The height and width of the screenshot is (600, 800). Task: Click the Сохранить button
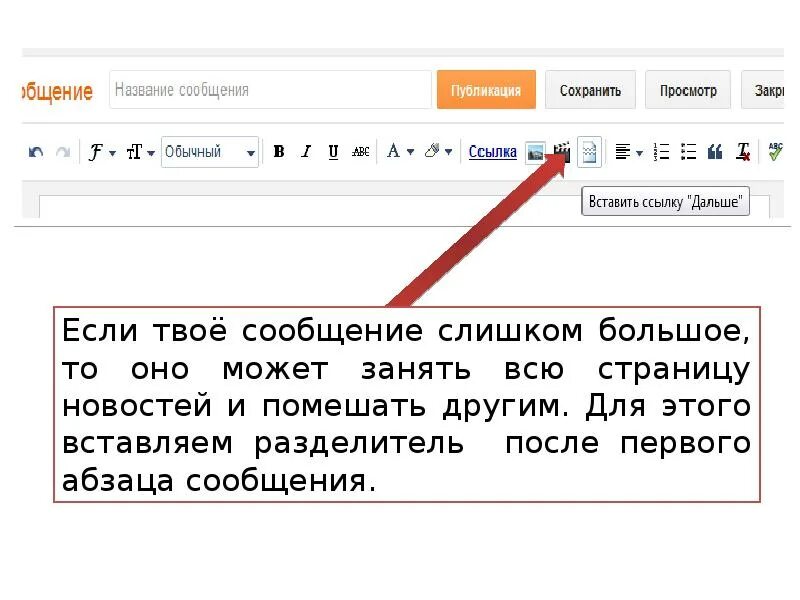click(x=590, y=90)
